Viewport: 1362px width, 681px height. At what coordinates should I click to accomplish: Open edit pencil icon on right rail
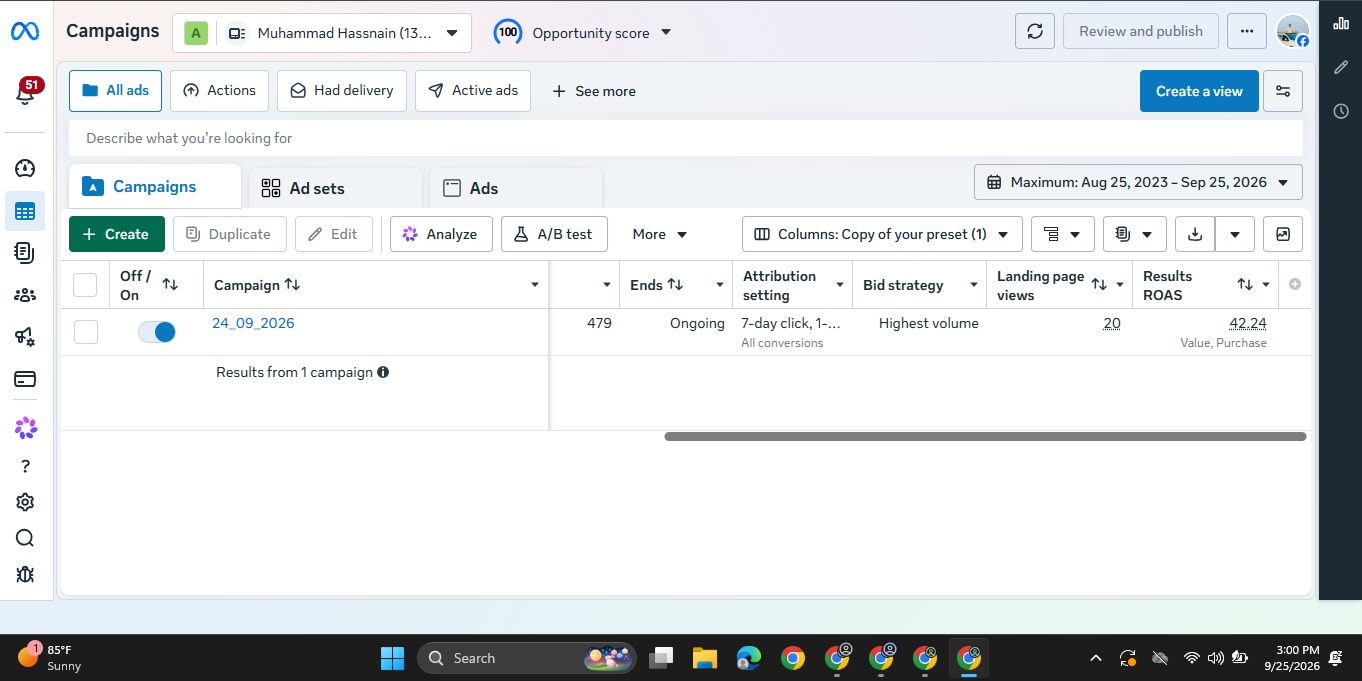[1341, 67]
